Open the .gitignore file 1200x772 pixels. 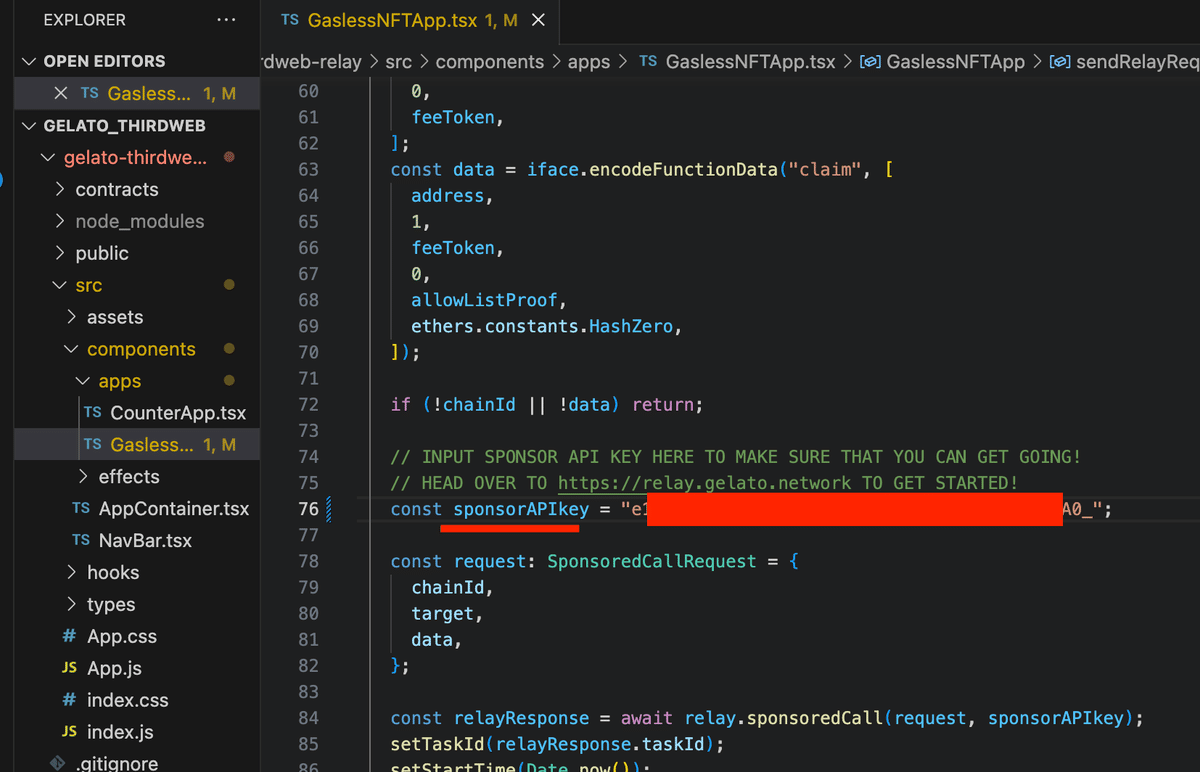pyautogui.click(x=115, y=763)
